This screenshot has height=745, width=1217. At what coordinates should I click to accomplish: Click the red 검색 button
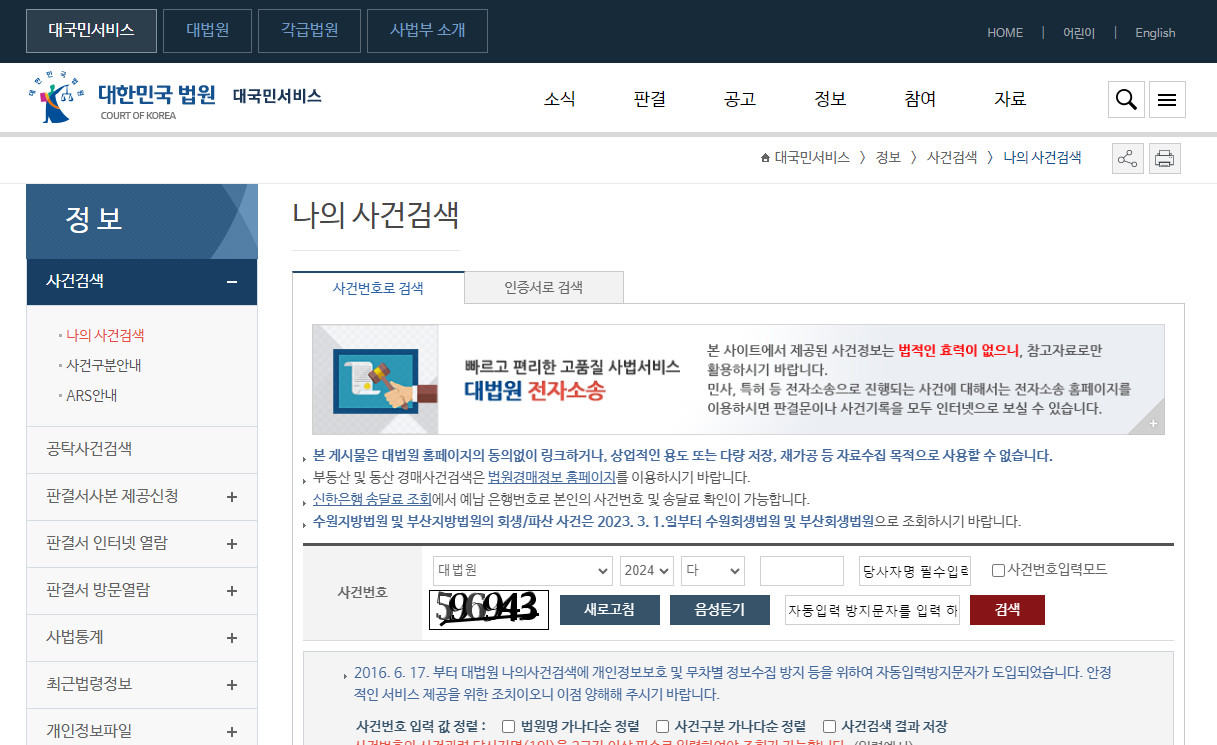1007,610
